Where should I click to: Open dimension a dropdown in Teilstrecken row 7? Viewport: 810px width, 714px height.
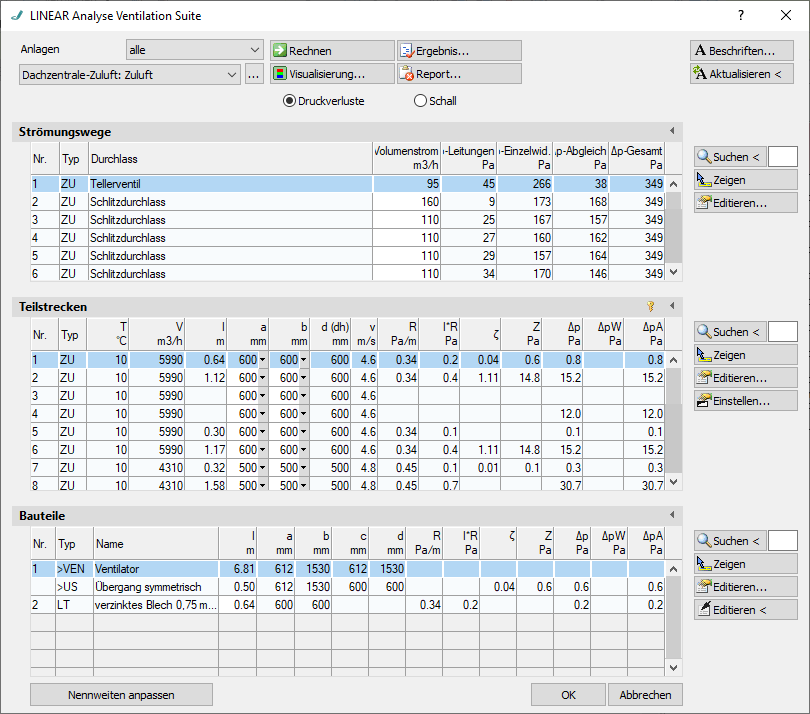point(263,468)
